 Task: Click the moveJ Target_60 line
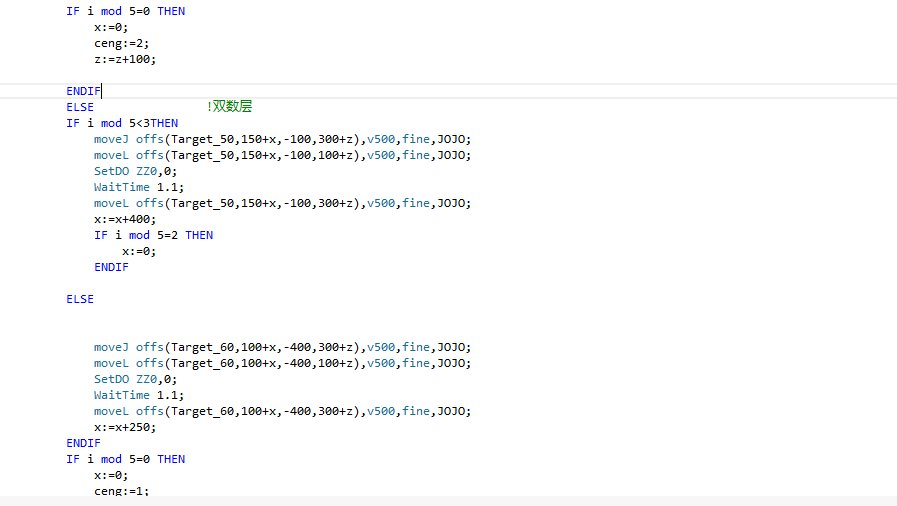click(x=281, y=347)
